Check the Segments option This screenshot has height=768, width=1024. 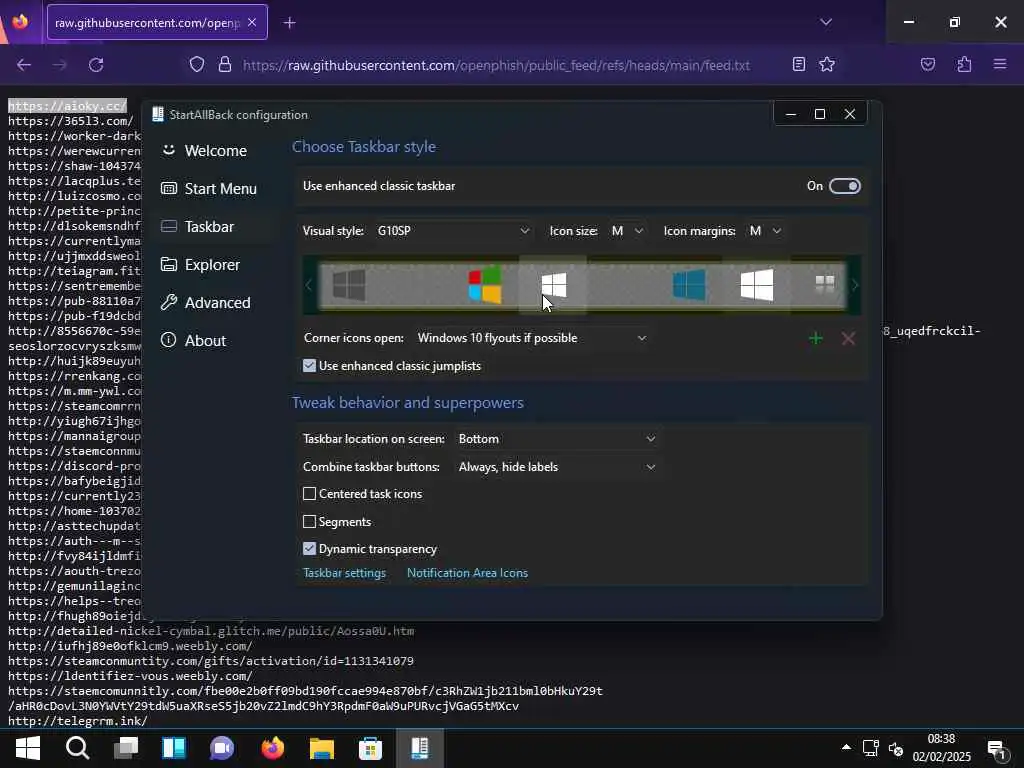coord(310,521)
